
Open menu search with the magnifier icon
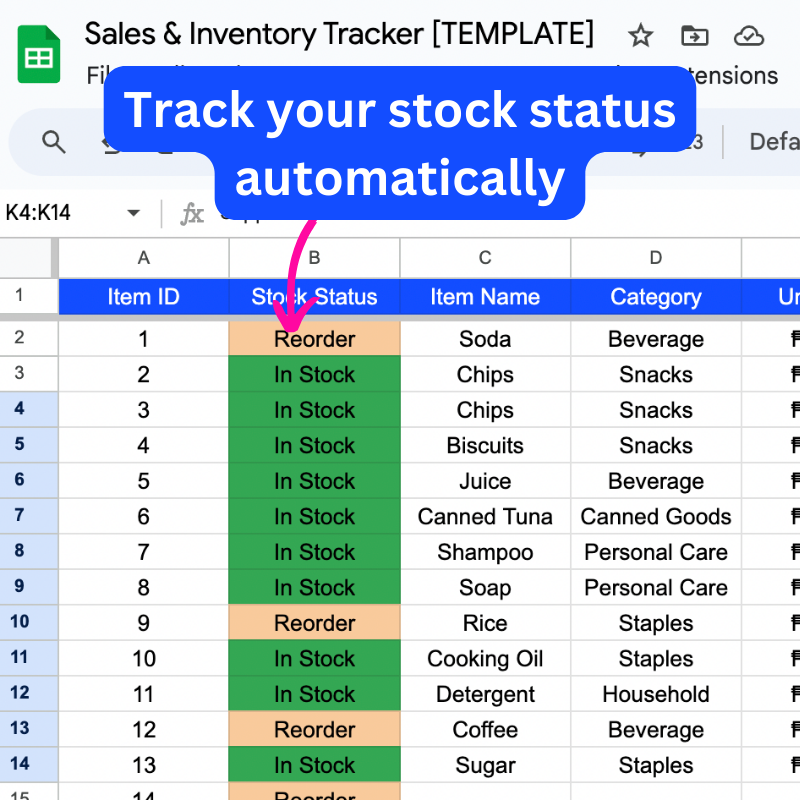tap(51, 142)
